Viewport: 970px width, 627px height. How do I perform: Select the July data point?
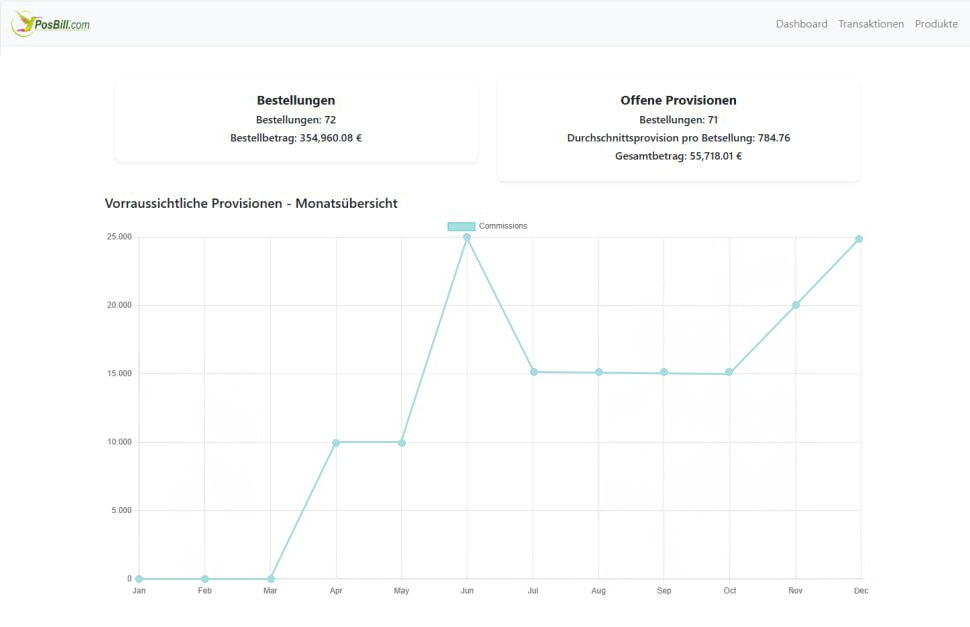(x=533, y=372)
